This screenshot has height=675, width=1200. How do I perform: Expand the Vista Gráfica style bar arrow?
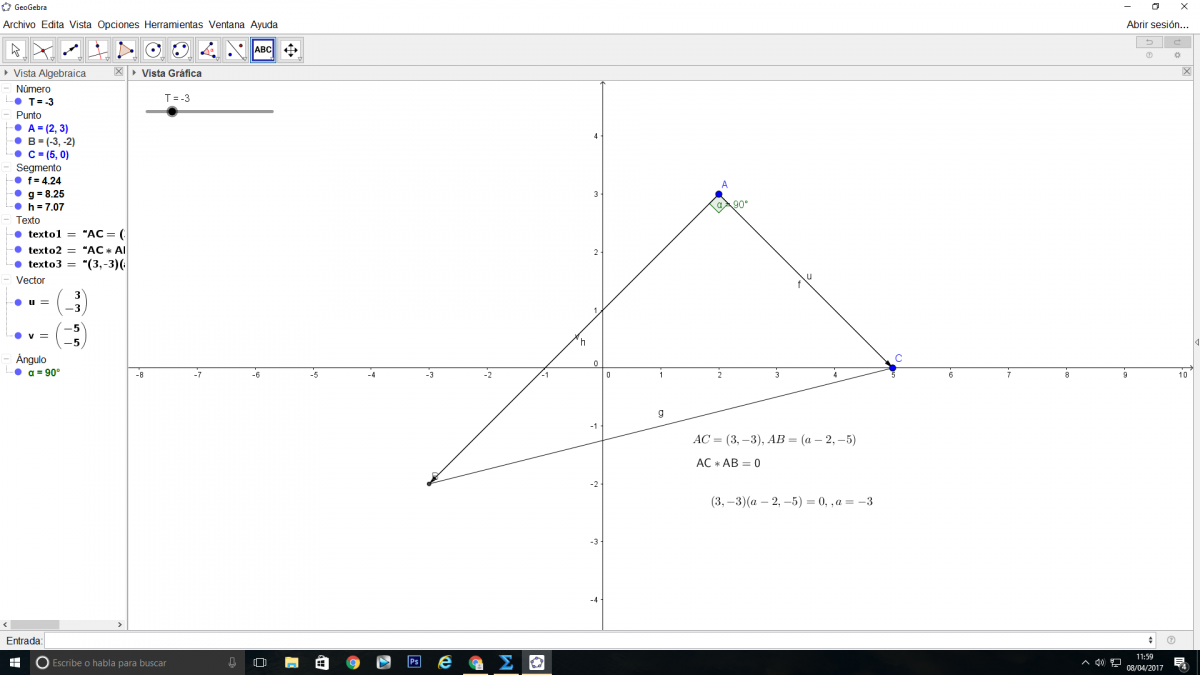[x=135, y=73]
